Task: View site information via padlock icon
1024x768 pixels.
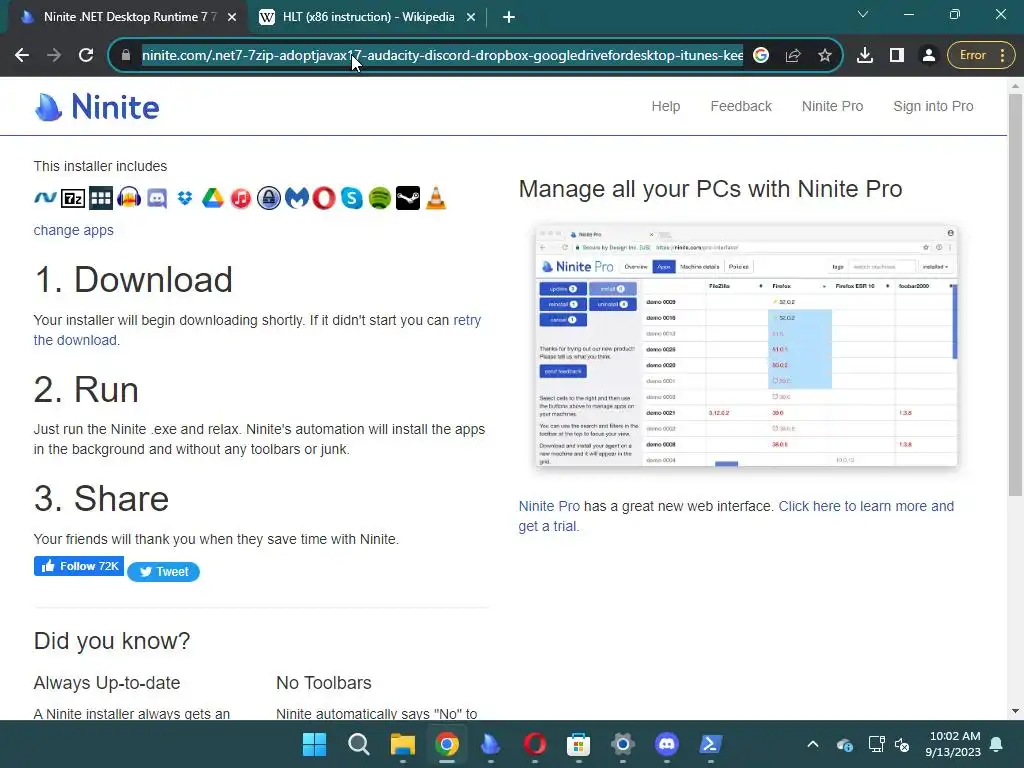Action: click(x=126, y=56)
